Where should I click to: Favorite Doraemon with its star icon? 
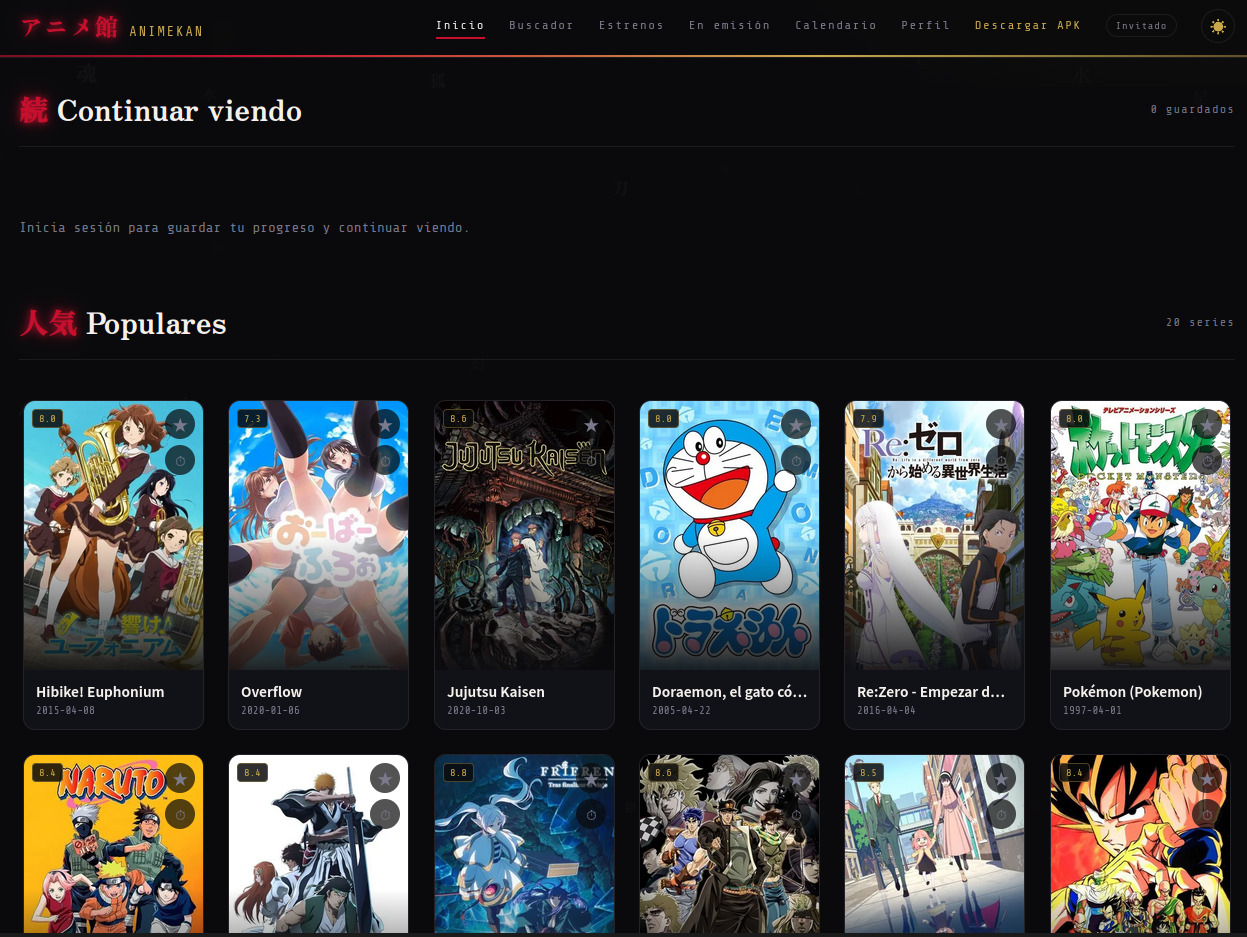tap(796, 425)
